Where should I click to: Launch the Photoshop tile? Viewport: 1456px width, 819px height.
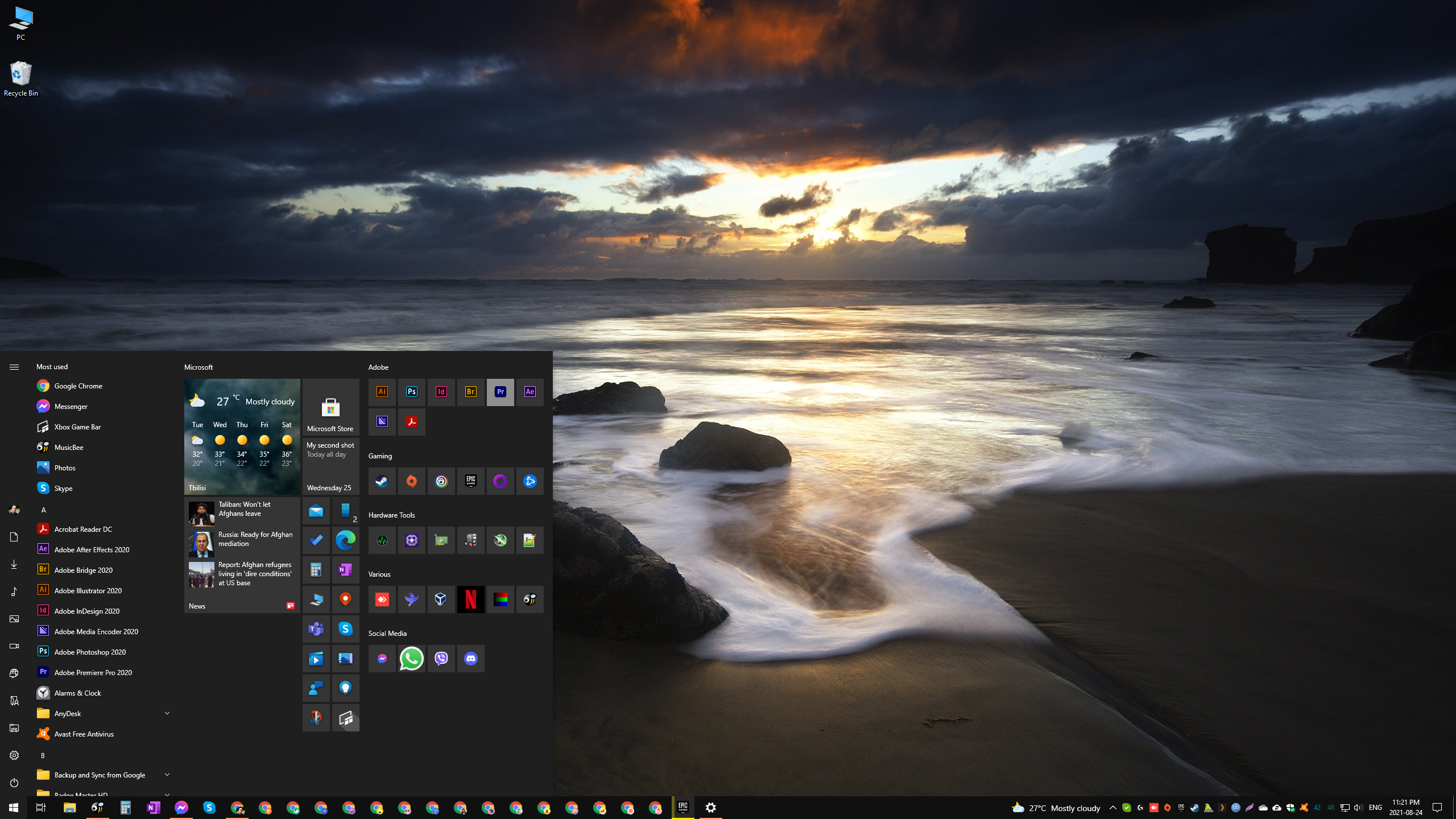point(411,392)
